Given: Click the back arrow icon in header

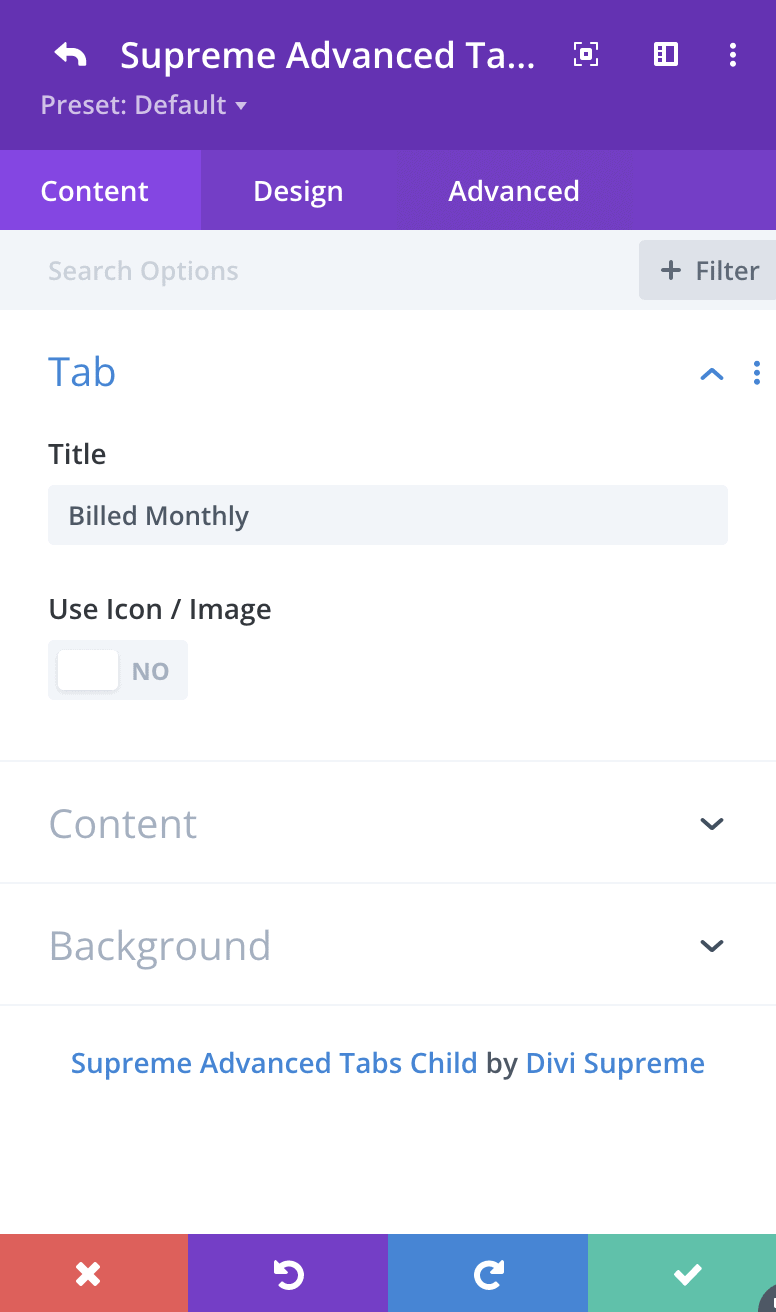Looking at the screenshot, I should [x=71, y=55].
